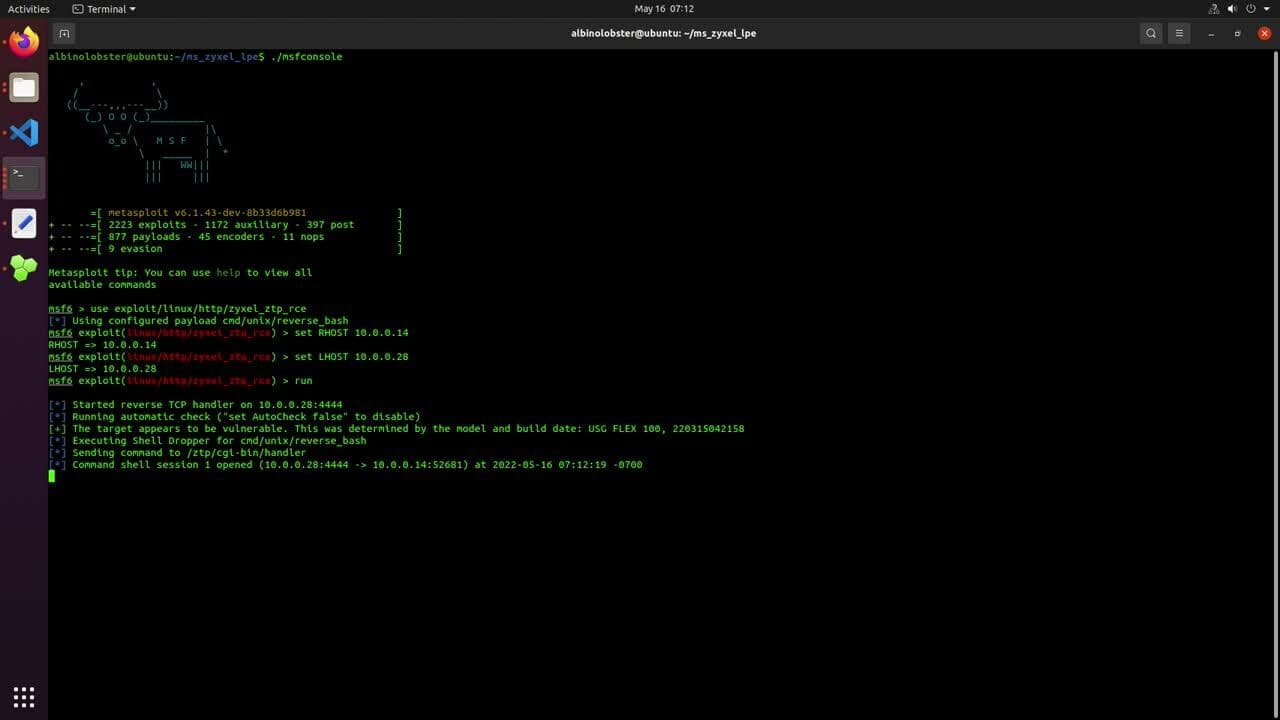1280x720 pixels.
Task: Open the green hexagons app in the dock
Action: (x=24, y=268)
